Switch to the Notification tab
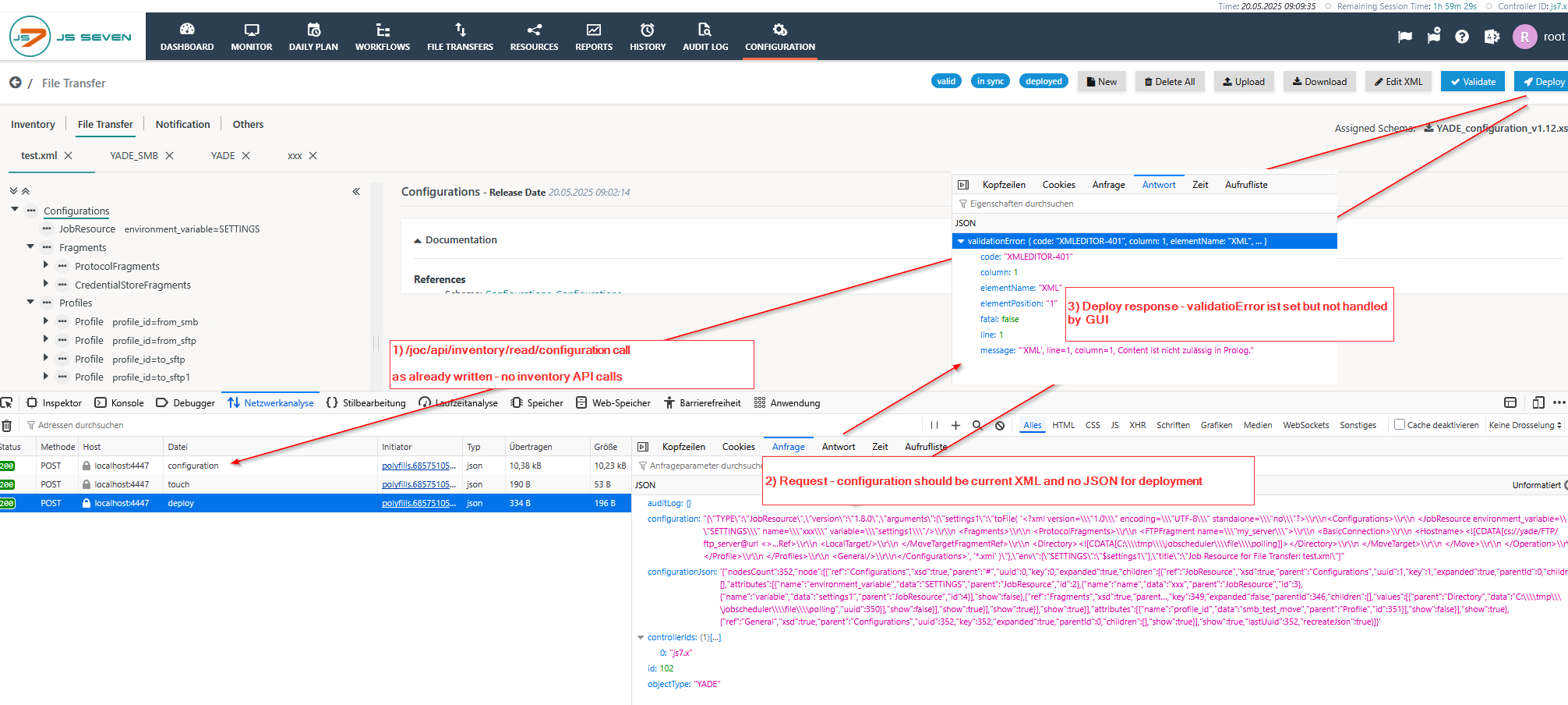 (x=182, y=124)
